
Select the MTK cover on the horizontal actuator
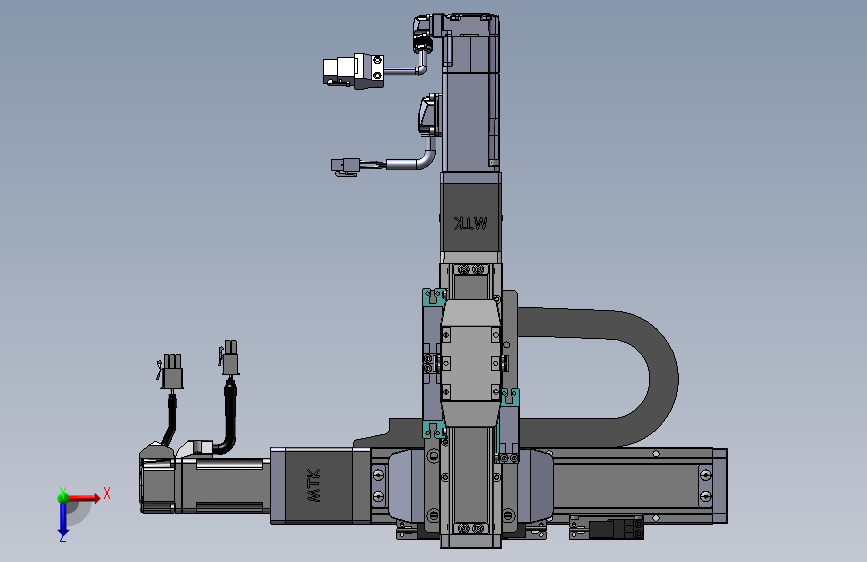point(319,485)
